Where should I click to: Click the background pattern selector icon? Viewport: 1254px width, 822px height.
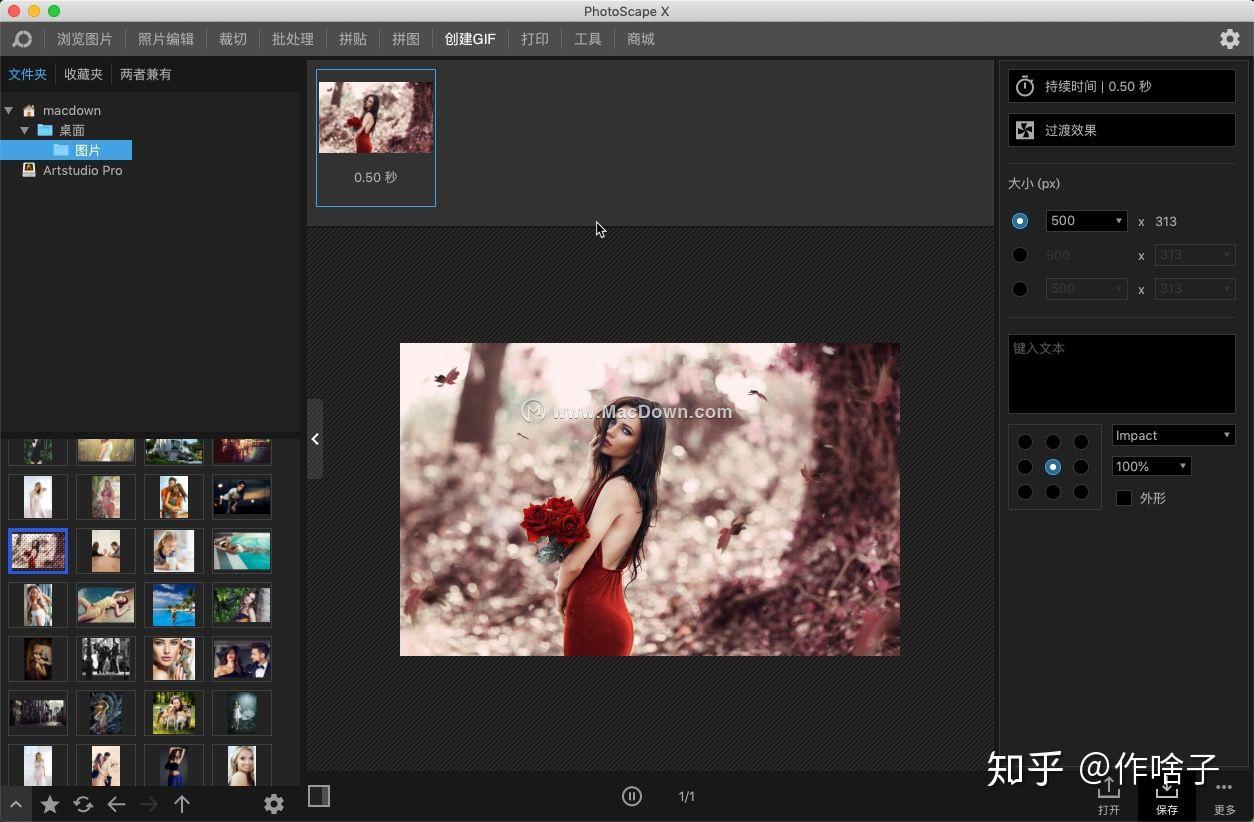coord(319,796)
